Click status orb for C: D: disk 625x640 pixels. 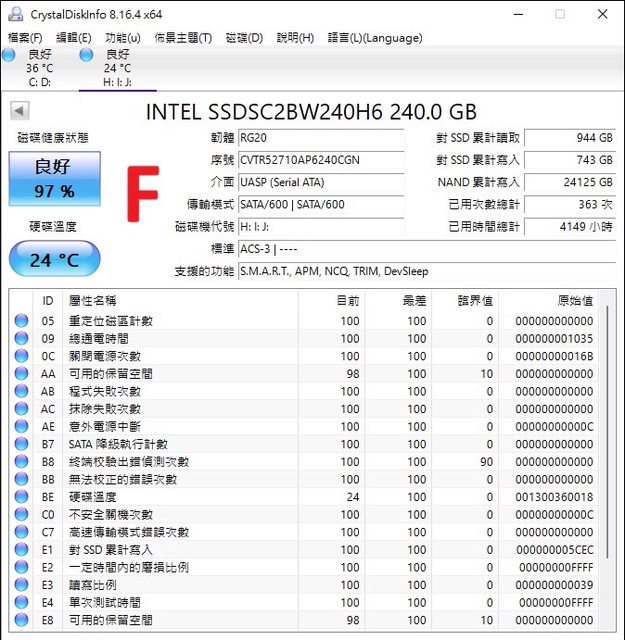tap(9, 56)
